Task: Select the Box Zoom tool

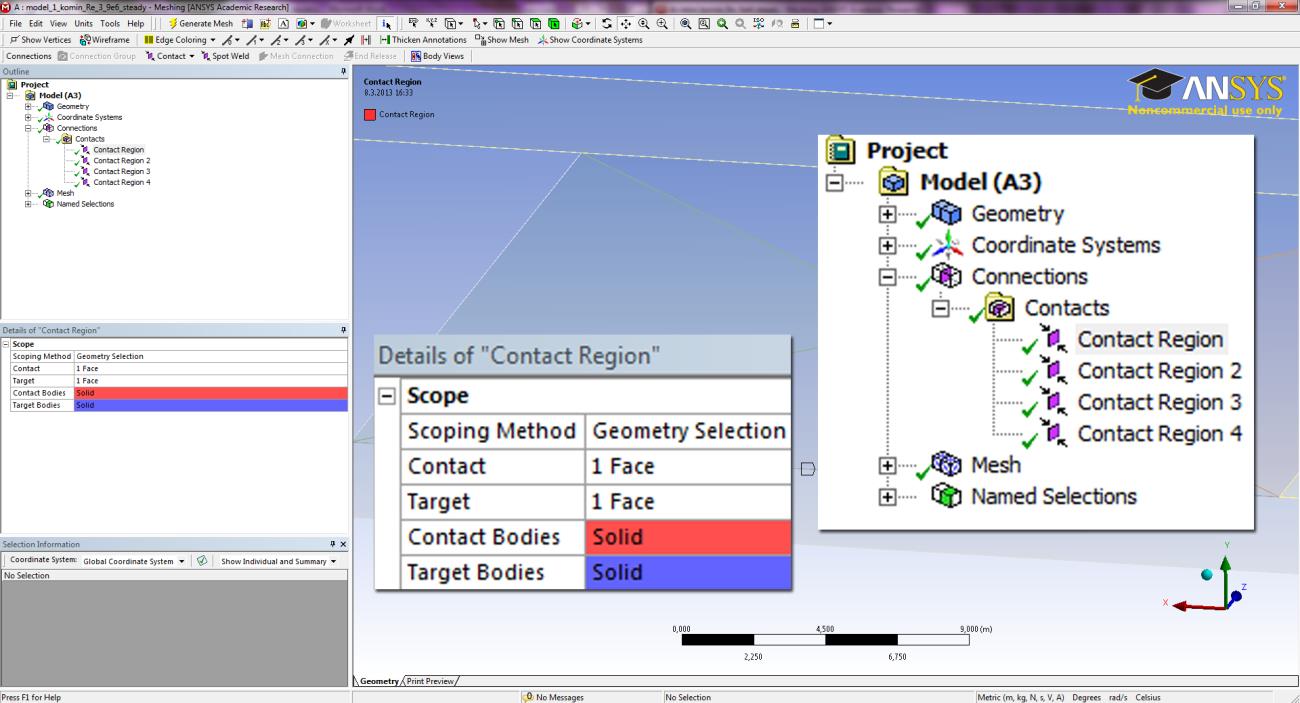Action: click(661, 23)
